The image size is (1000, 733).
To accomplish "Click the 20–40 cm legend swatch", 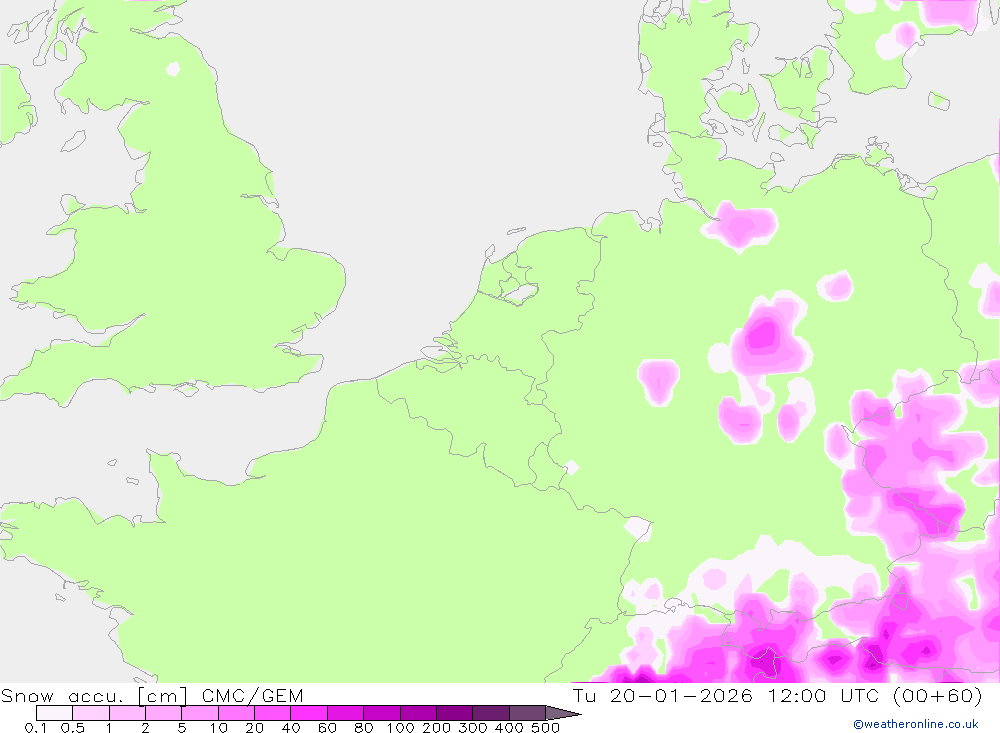I will pos(273,713).
